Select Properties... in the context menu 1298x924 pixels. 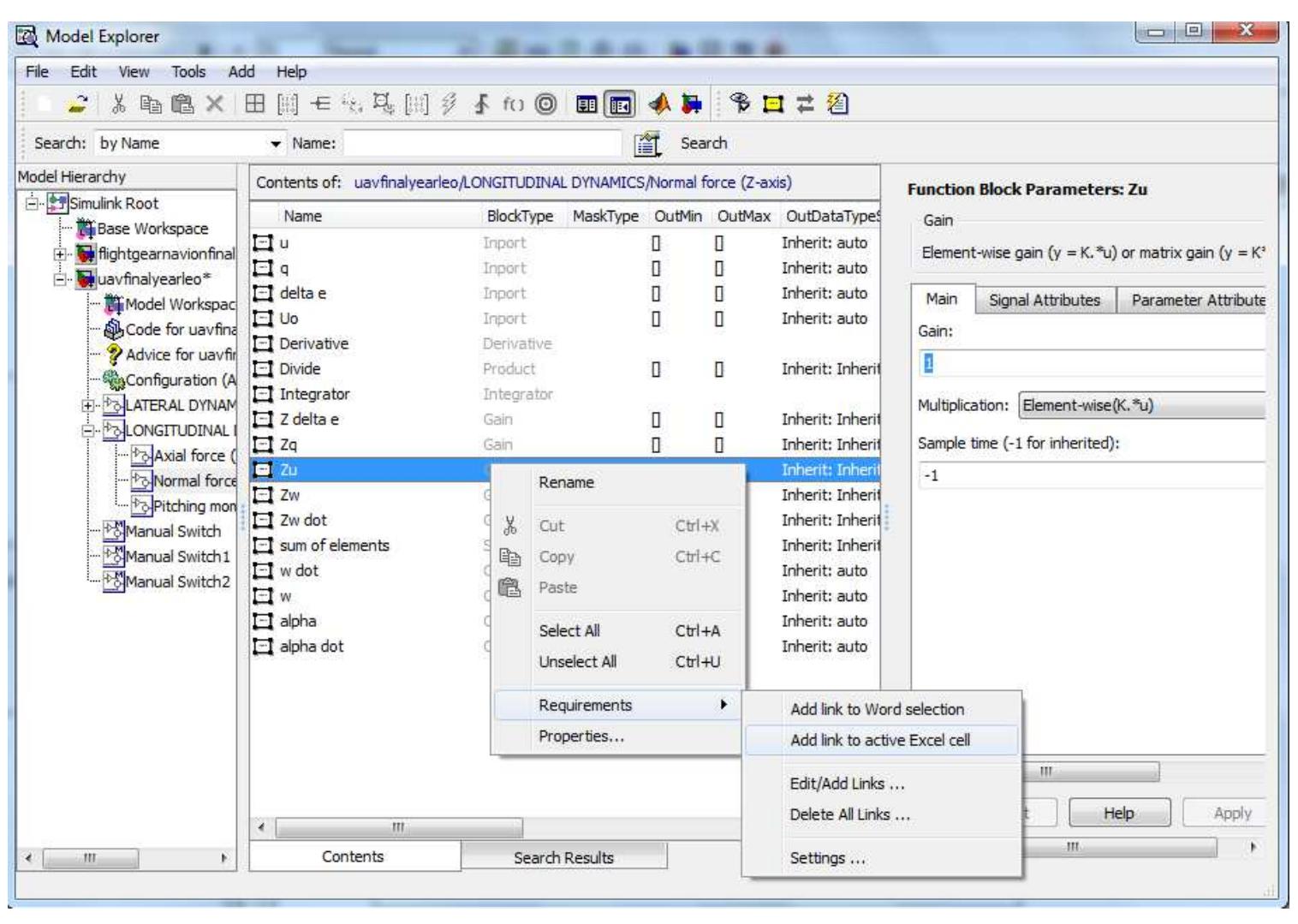581,736
